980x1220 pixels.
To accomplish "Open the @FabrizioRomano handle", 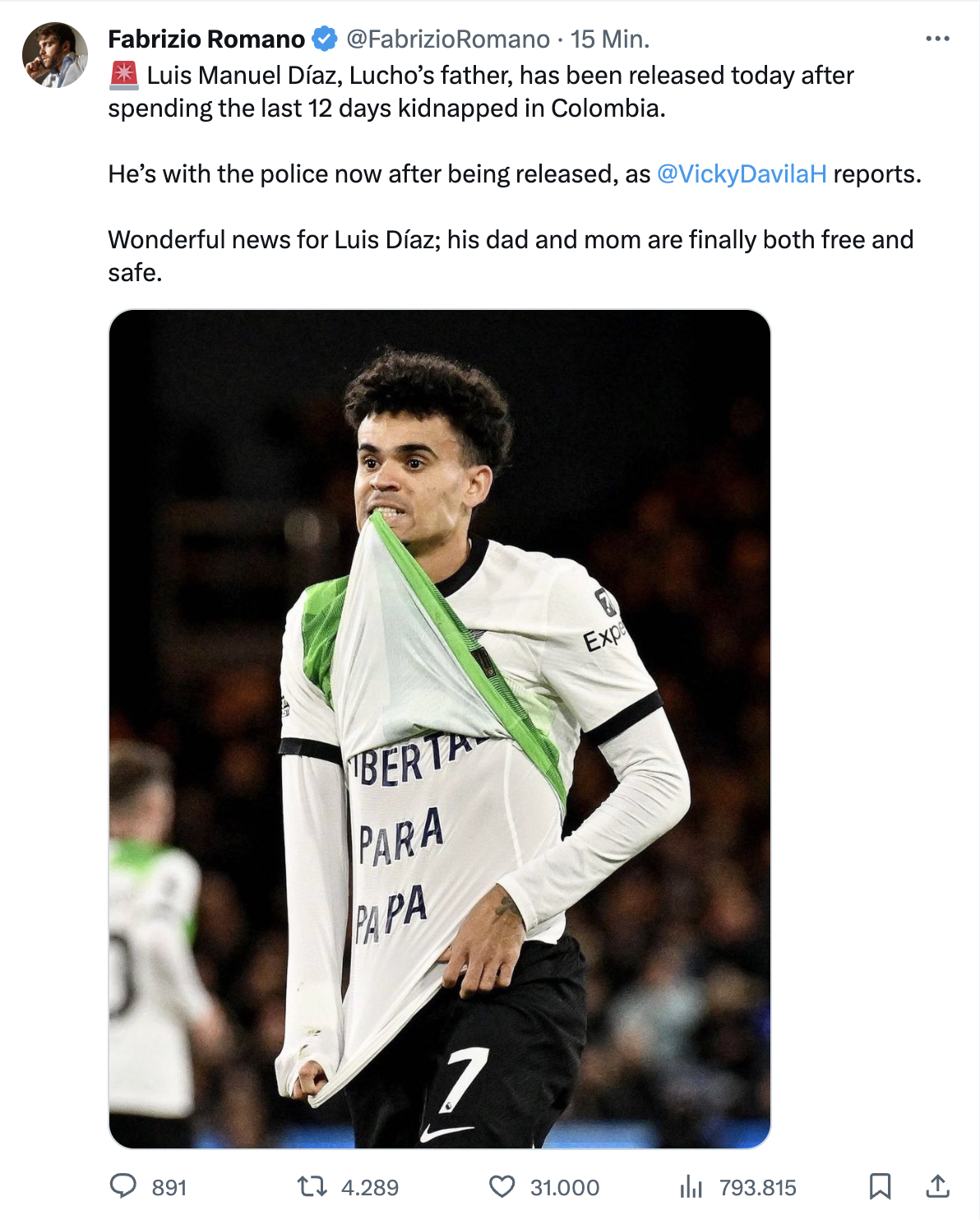I will (448, 39).
